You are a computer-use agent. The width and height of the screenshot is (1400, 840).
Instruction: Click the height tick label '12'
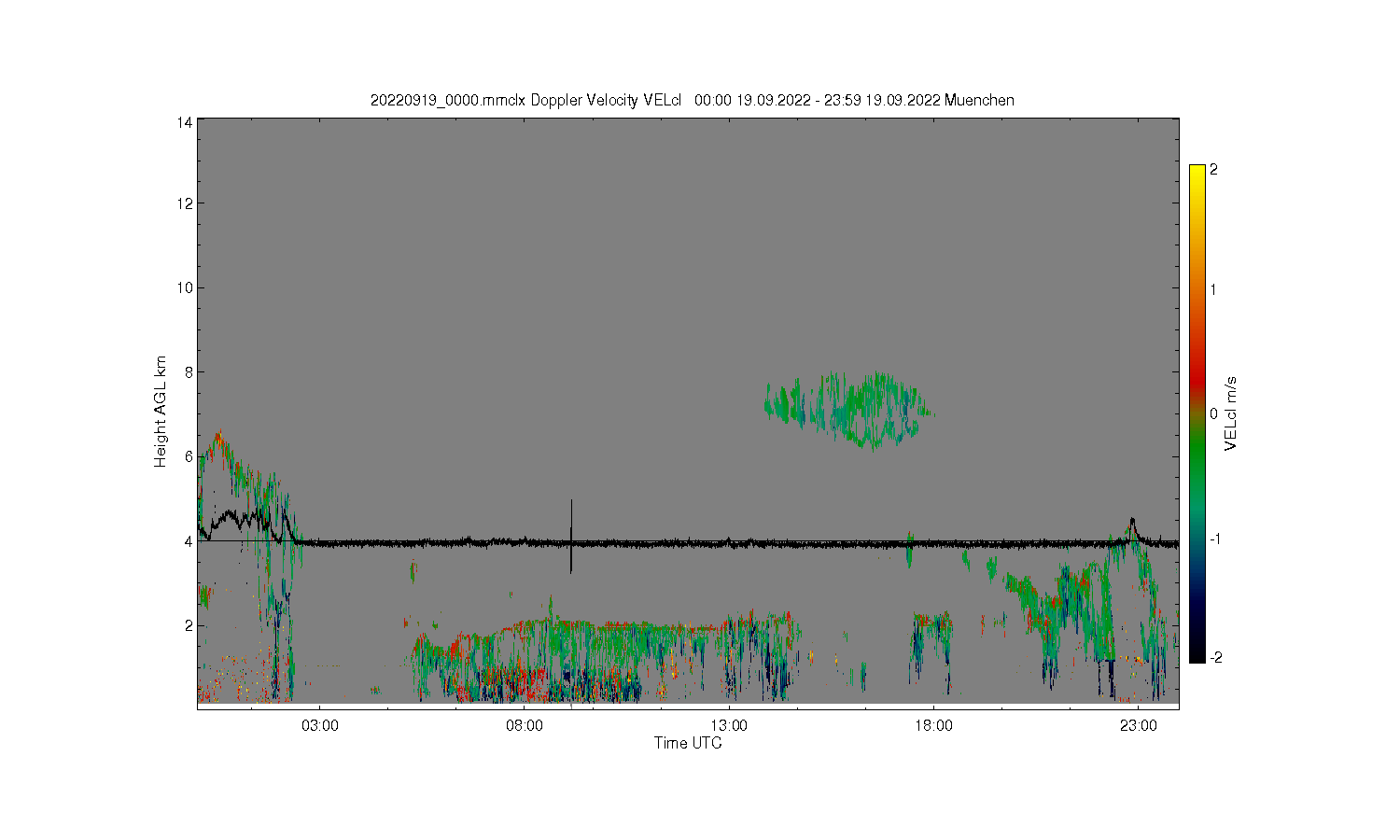tap(185, 203)
